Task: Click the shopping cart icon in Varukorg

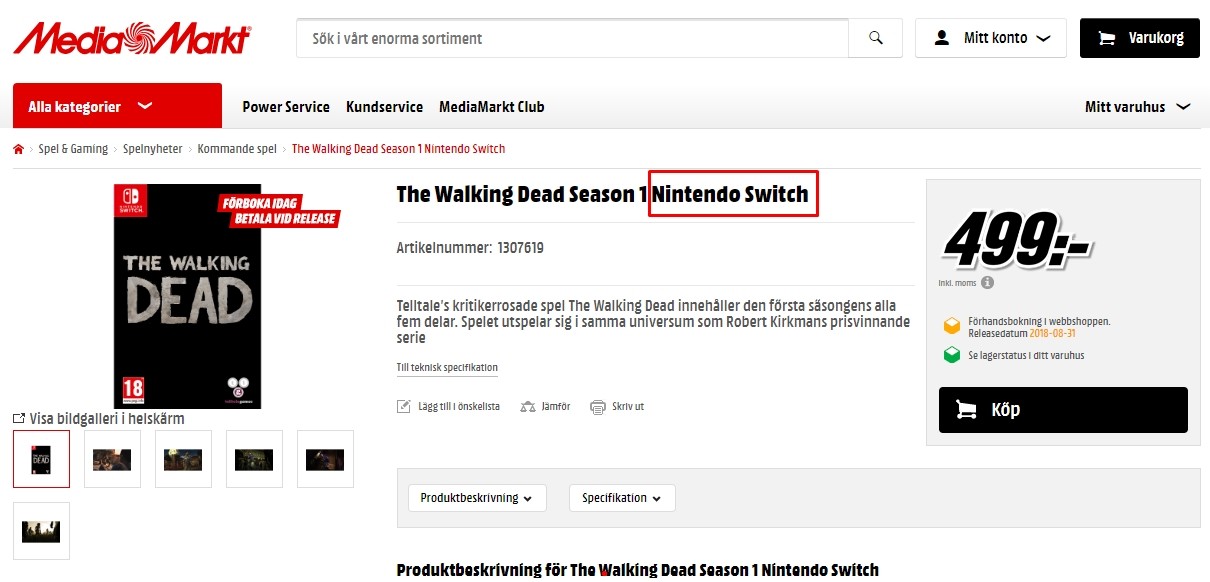Action: coord(1106,38)
